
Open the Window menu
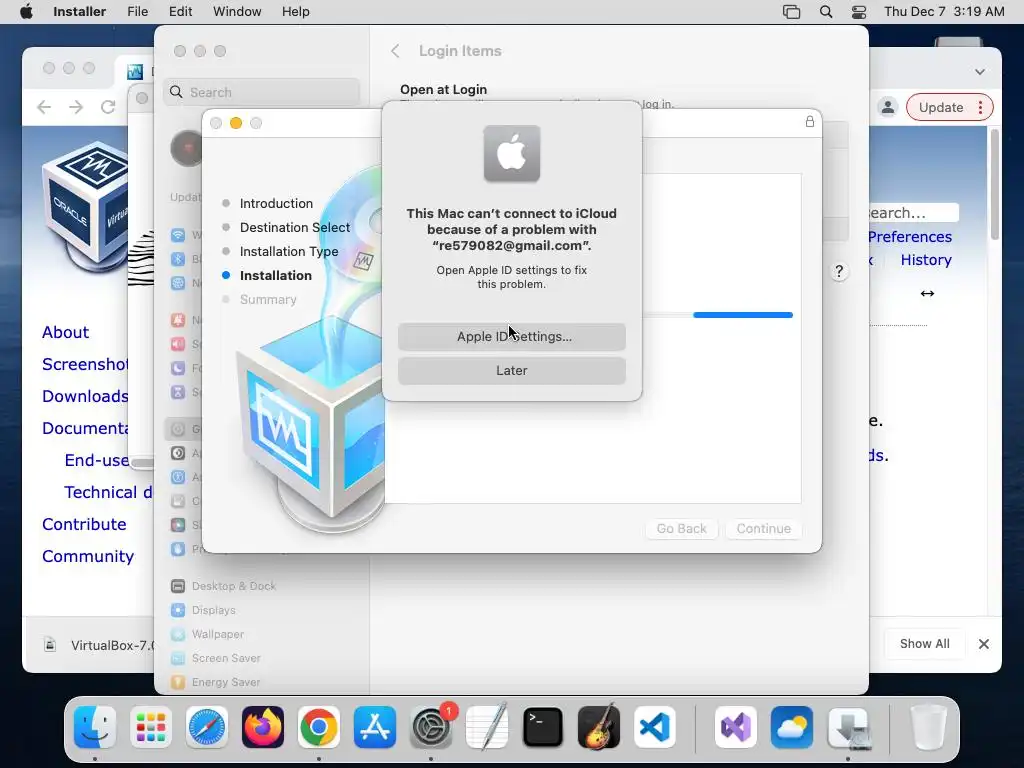[x=237, y=12]
